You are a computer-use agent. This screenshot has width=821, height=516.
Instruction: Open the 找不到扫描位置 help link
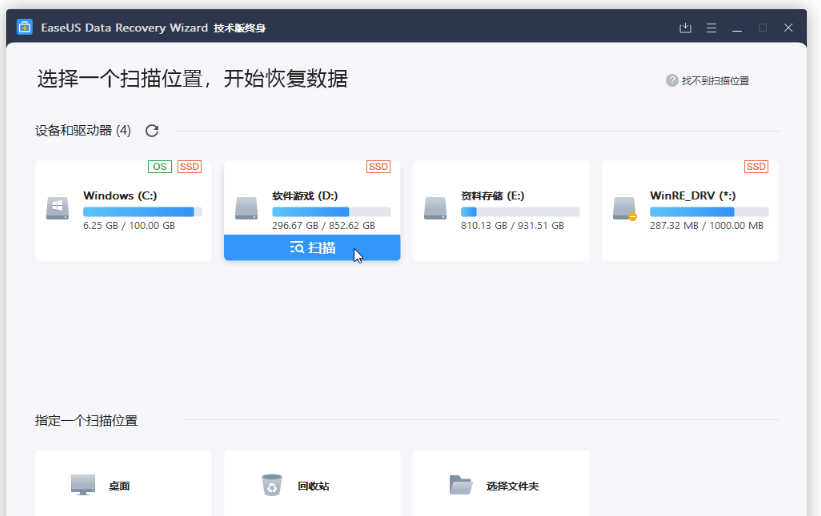click(714, 81)
